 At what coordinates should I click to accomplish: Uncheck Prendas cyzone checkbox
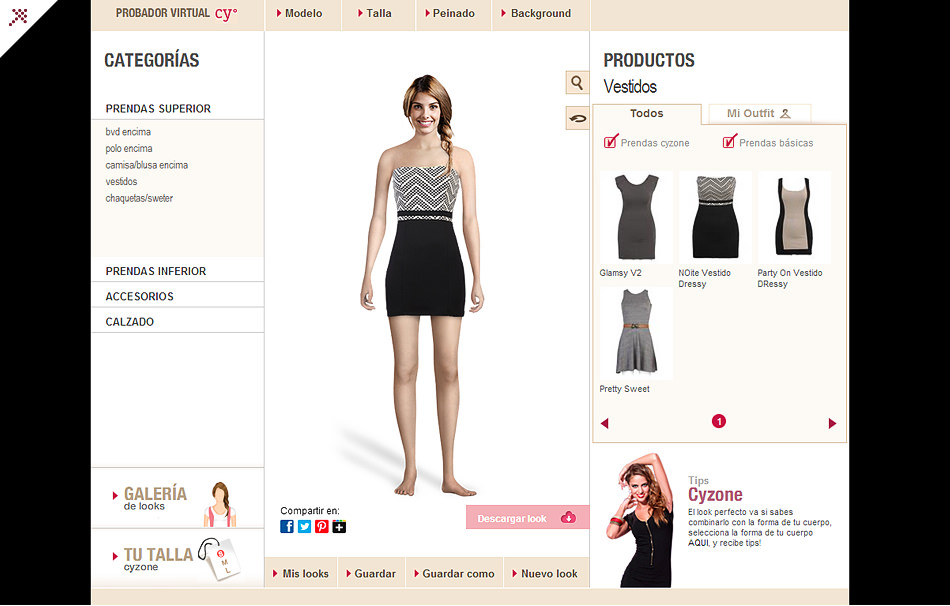611,142
